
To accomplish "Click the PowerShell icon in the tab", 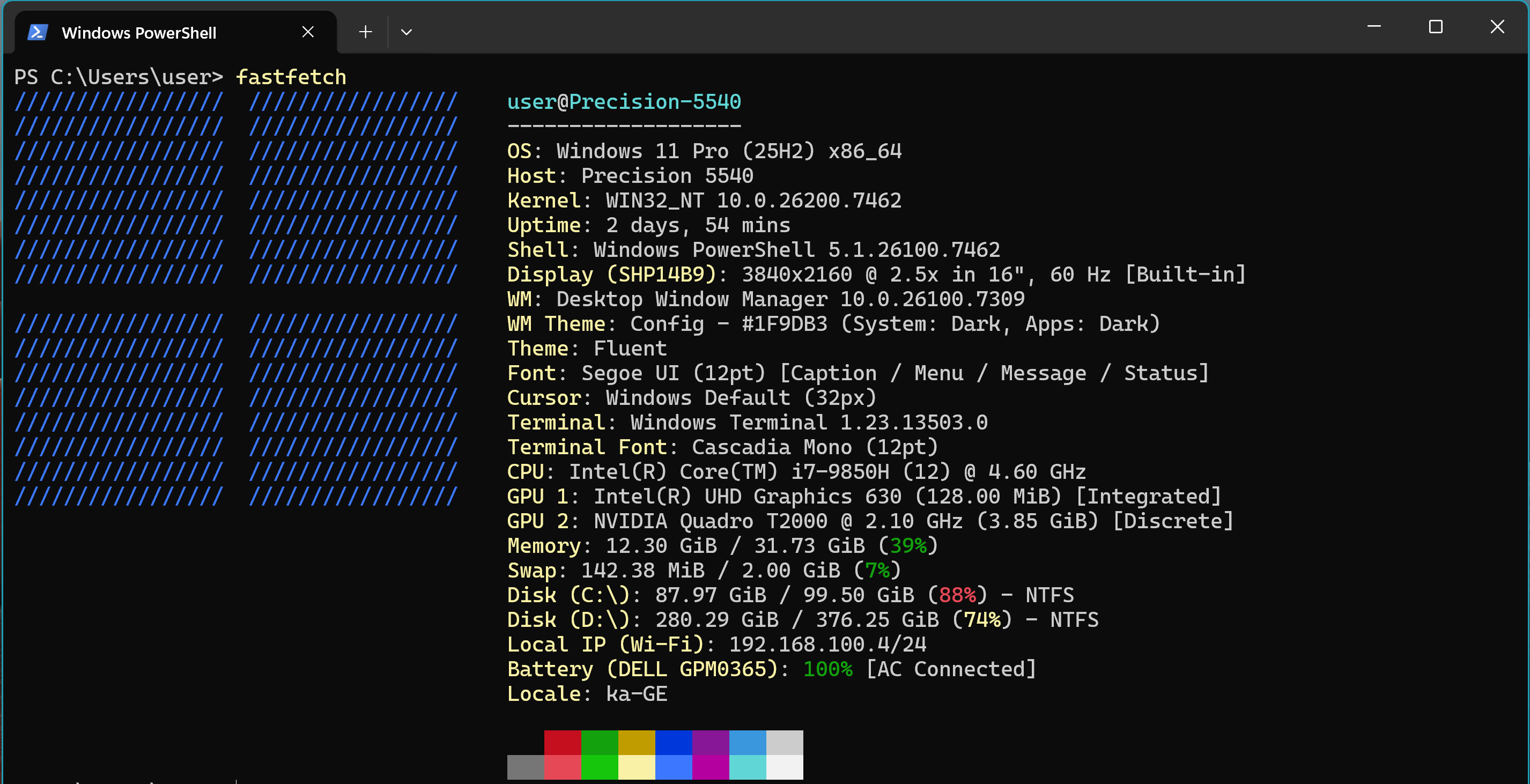I will tap(38, 32).
